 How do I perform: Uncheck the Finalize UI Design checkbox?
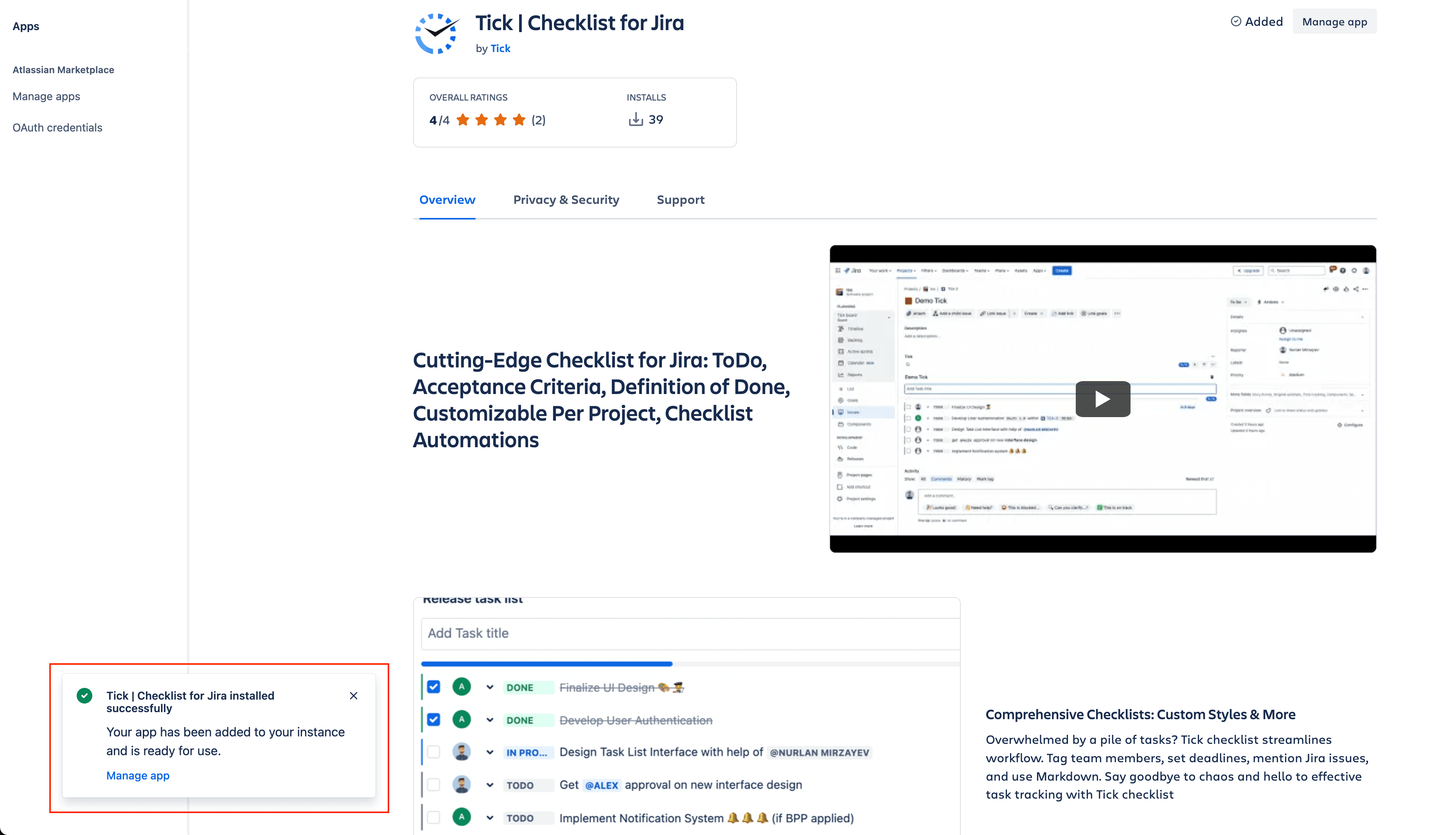[434, 687]
